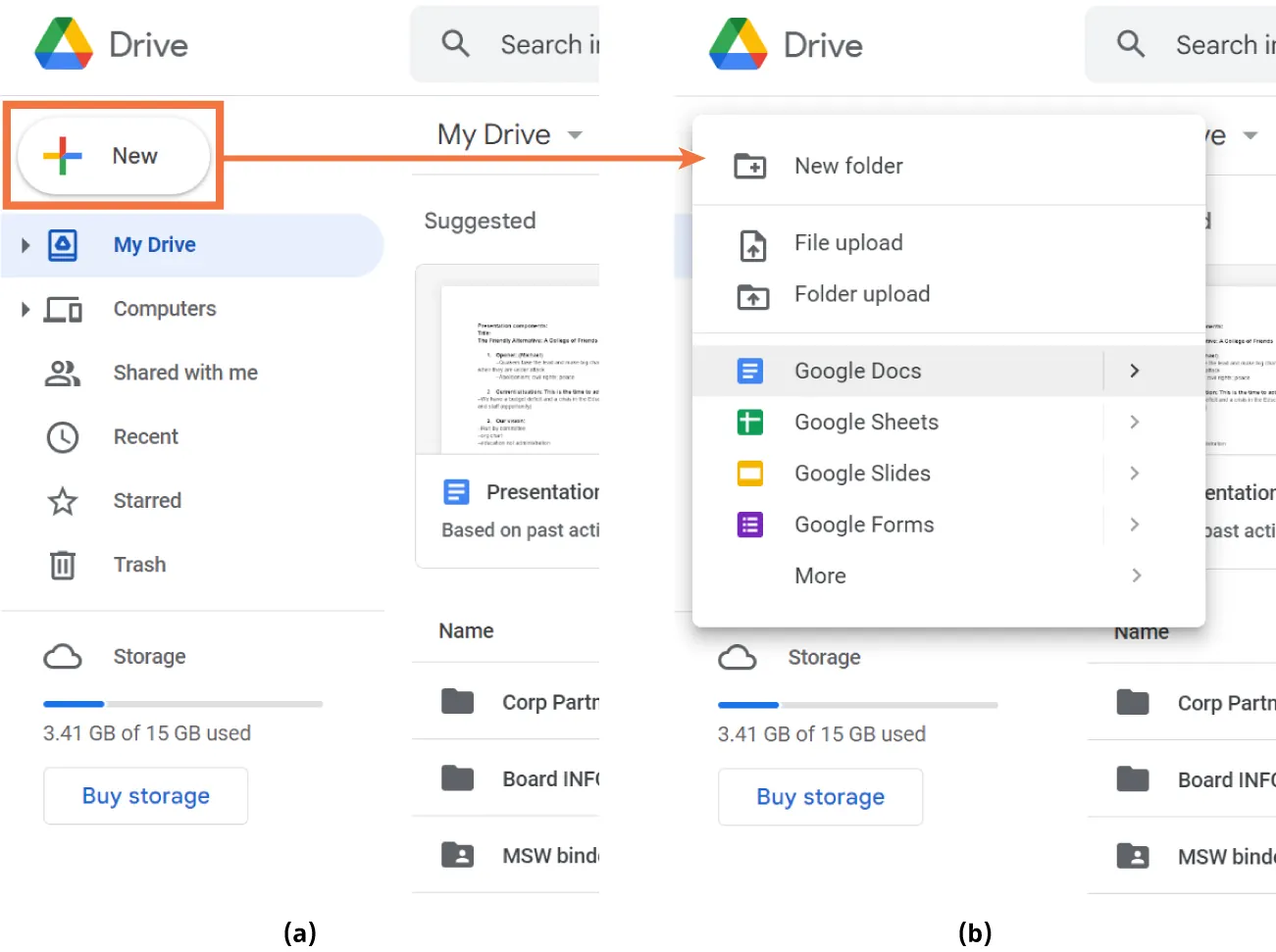View the Storage cloud section
The image size is (1276, 952).
149,656
